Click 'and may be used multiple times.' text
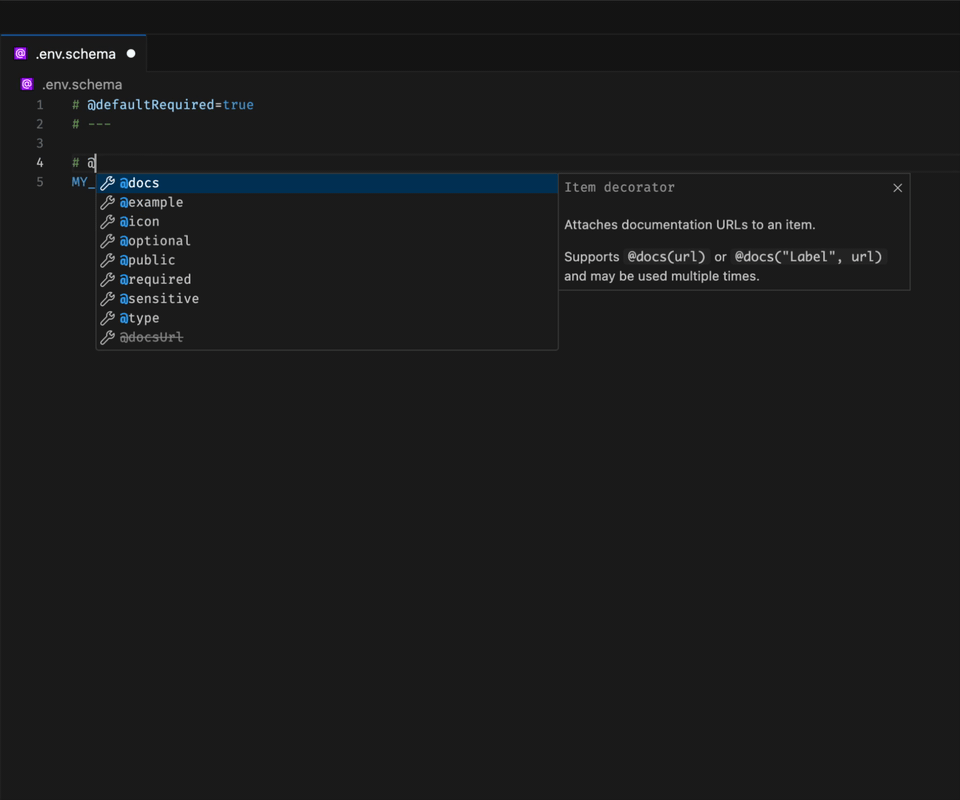 click(661, 276)
